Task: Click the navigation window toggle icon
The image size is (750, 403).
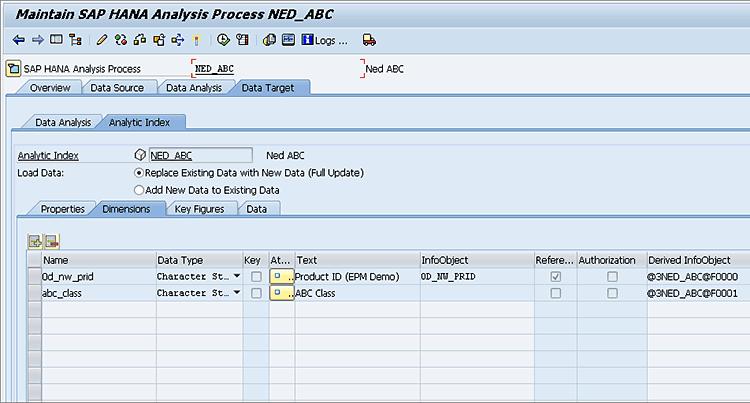Action: click(x=56, y=40)
